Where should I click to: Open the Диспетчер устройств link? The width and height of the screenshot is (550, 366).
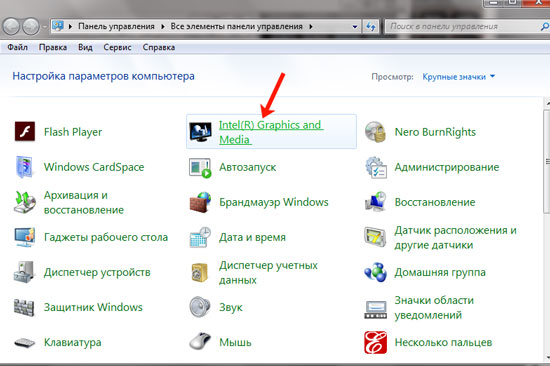97,272
